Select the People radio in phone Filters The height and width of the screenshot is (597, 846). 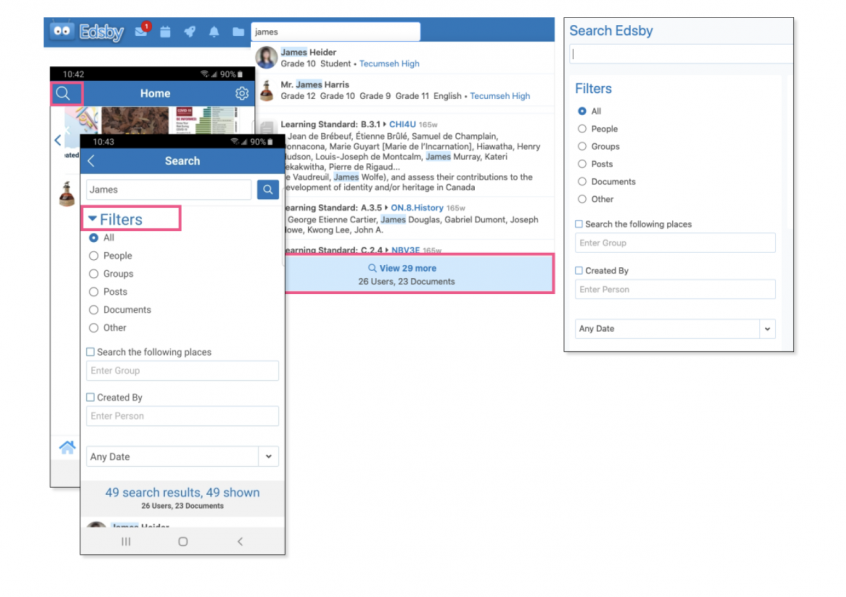tap(94, 256)
